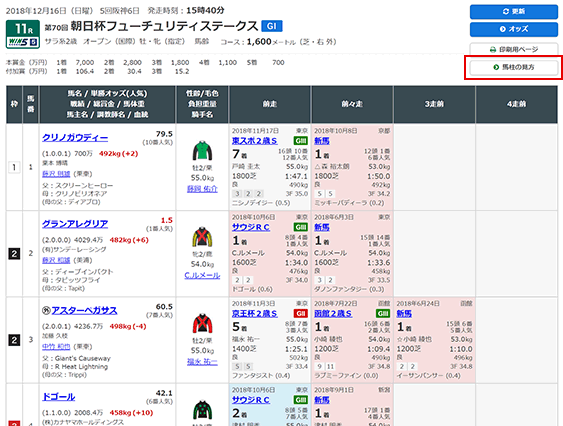Open horse page for クリノガウディー
The width and height of the screenshot is (563, 426).
click(x=75, y=138)
